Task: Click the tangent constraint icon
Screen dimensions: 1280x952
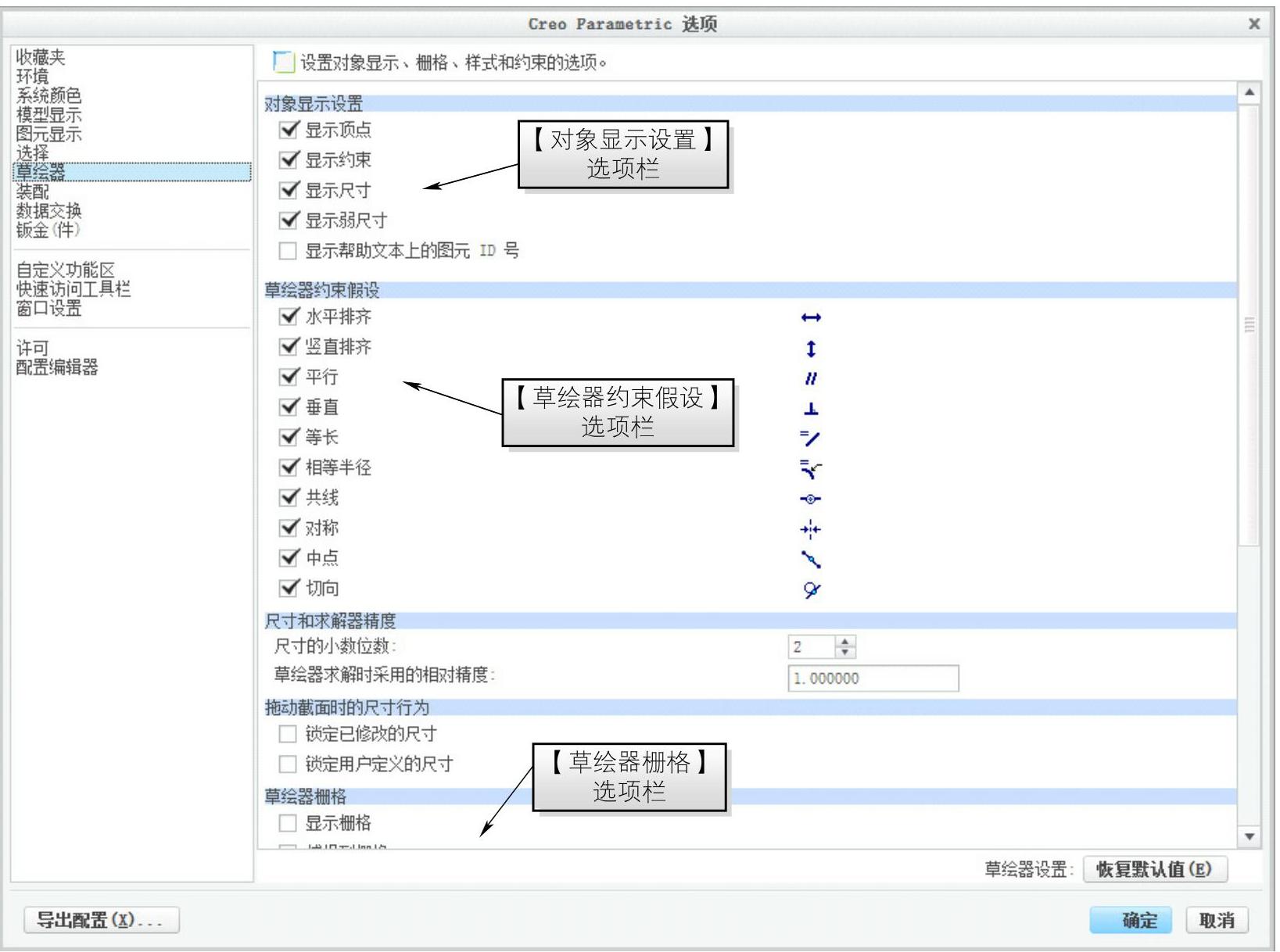Action: click(812, 589)
